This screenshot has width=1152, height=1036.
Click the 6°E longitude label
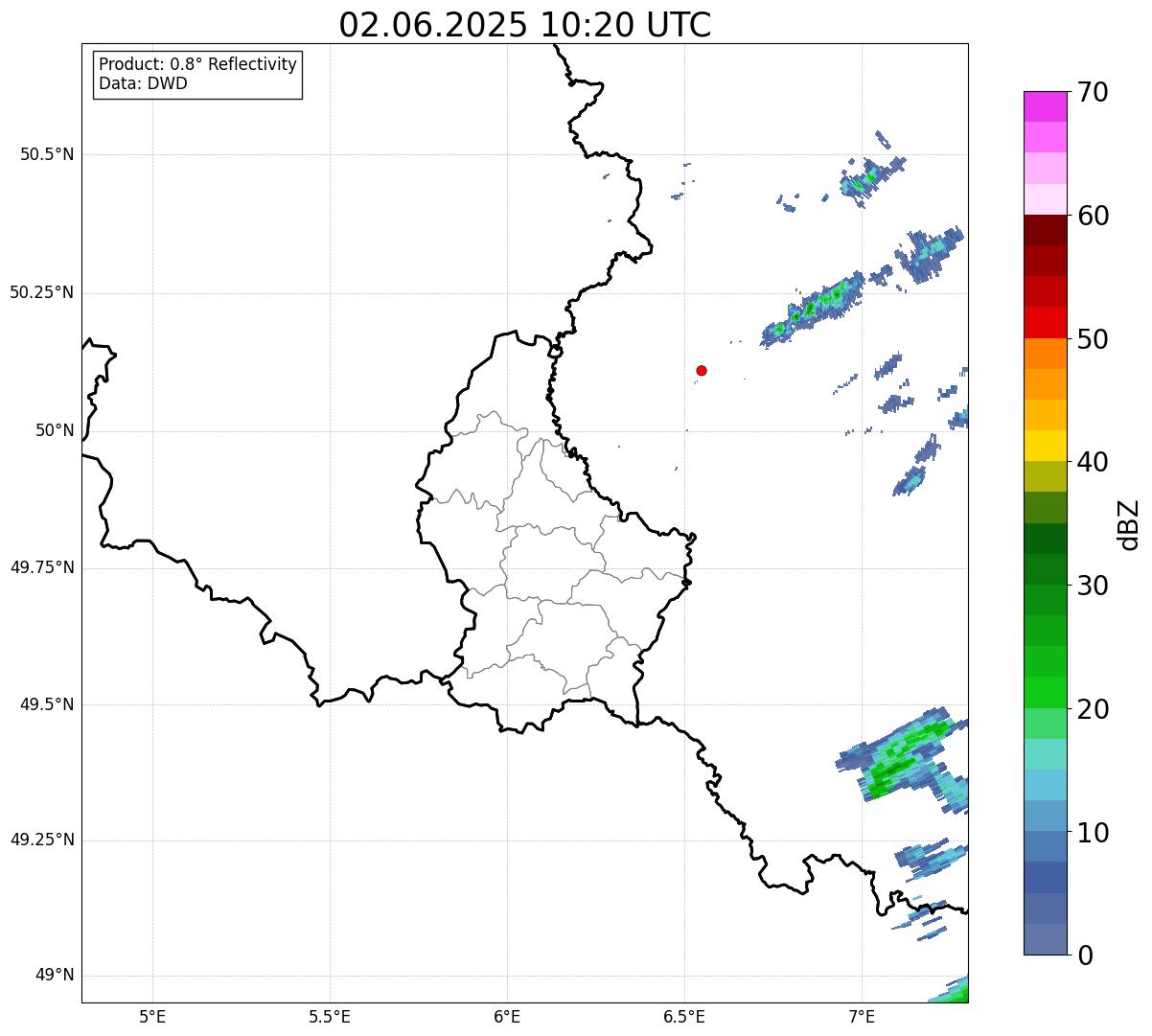pos(507,1016)
